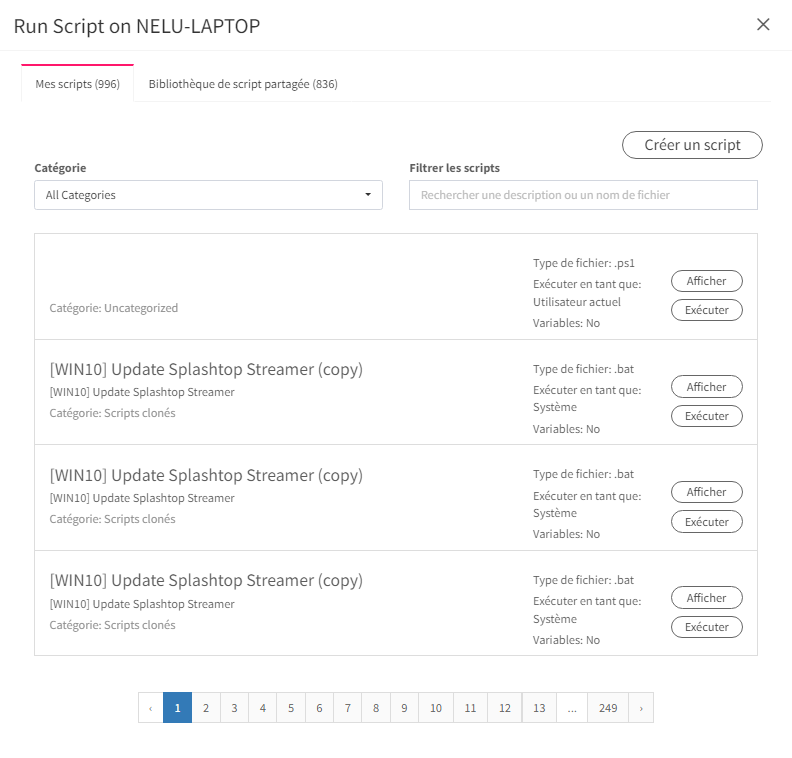The image size is (792, 758).
Task: Close the Run Script dialog
Action: click(x=763, y=25)
